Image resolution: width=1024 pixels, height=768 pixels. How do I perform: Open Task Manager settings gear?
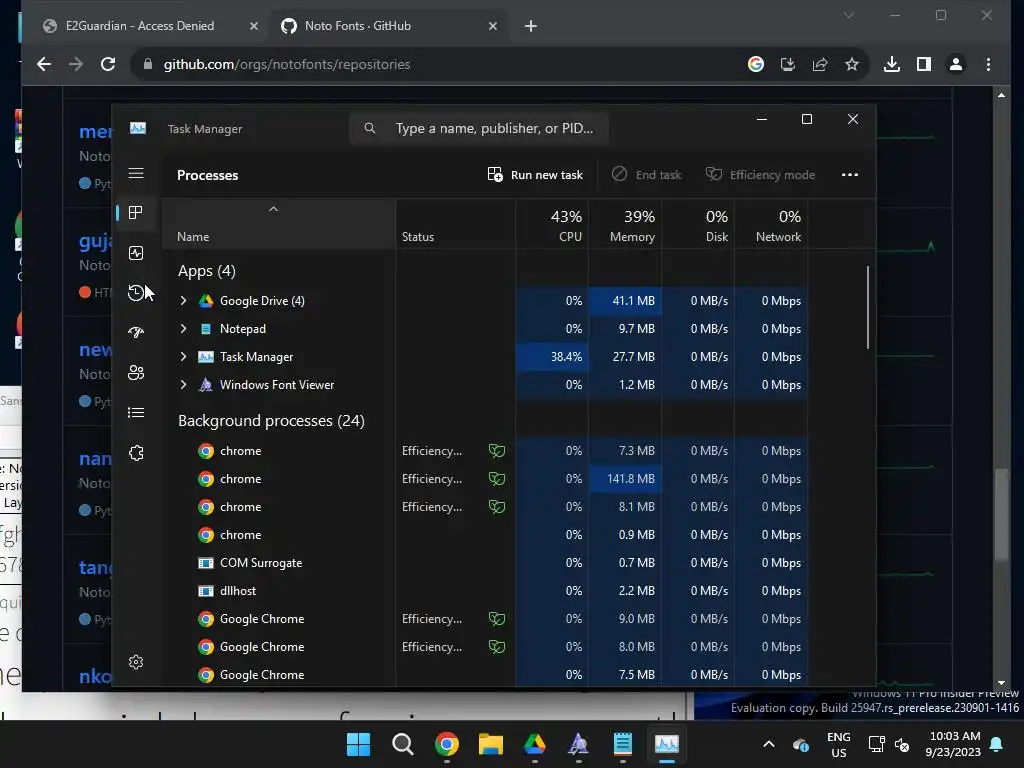click(x=136, y=662)
